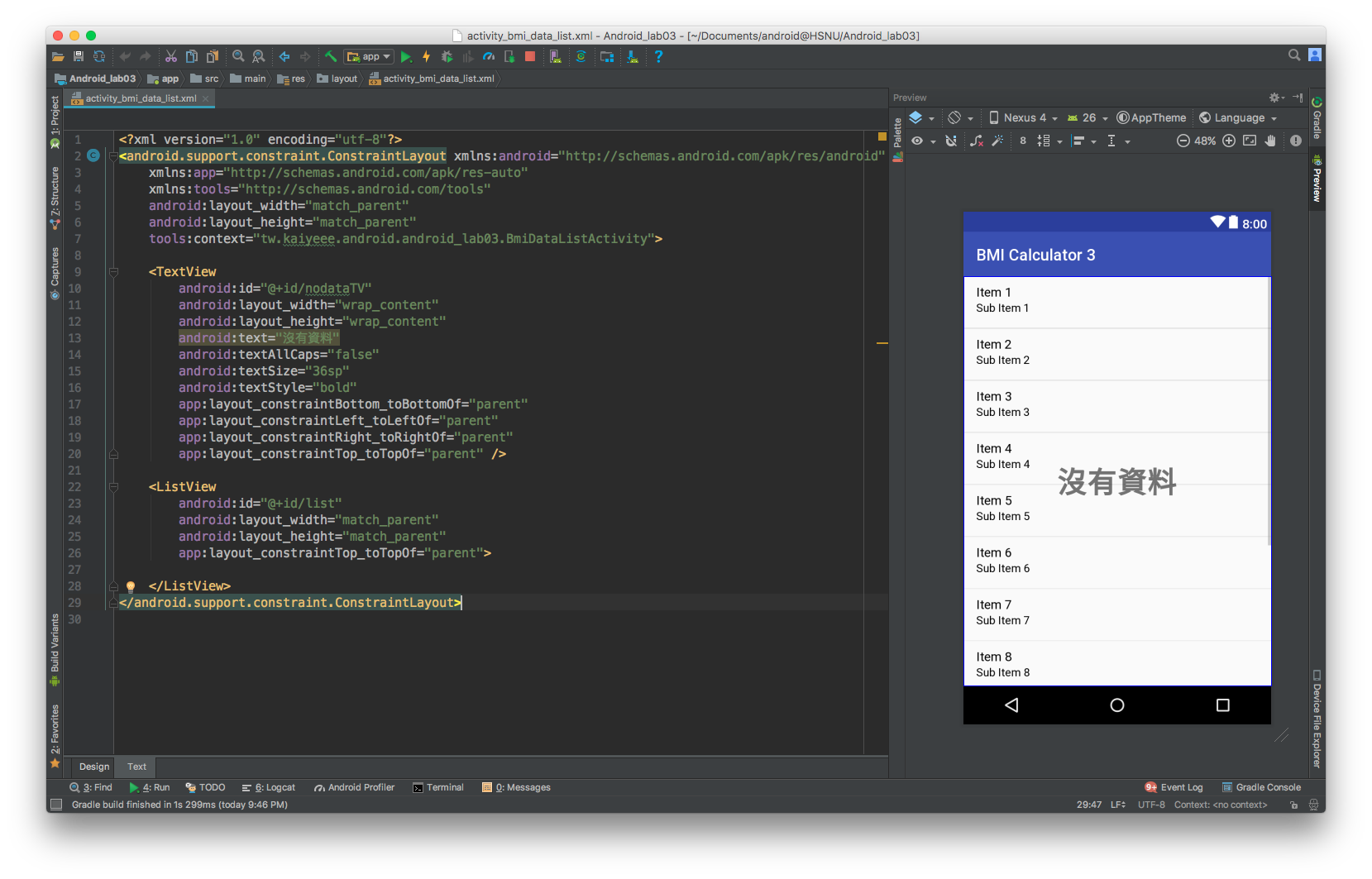Viewport: 1372px width, 879px height.
Task: Show warnings and errors icon in preview
Action: coord(1296,141)
